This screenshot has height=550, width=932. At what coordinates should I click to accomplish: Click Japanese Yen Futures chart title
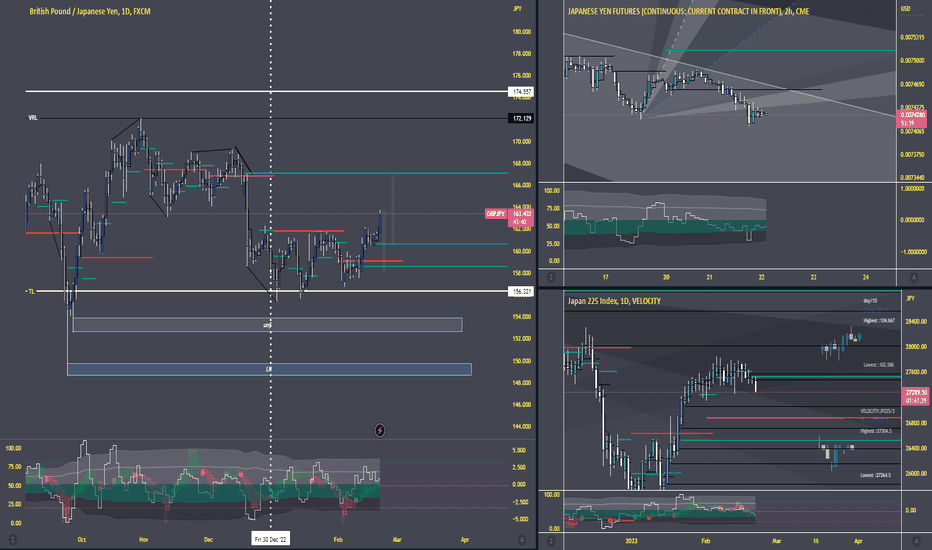tap(688, 11)
